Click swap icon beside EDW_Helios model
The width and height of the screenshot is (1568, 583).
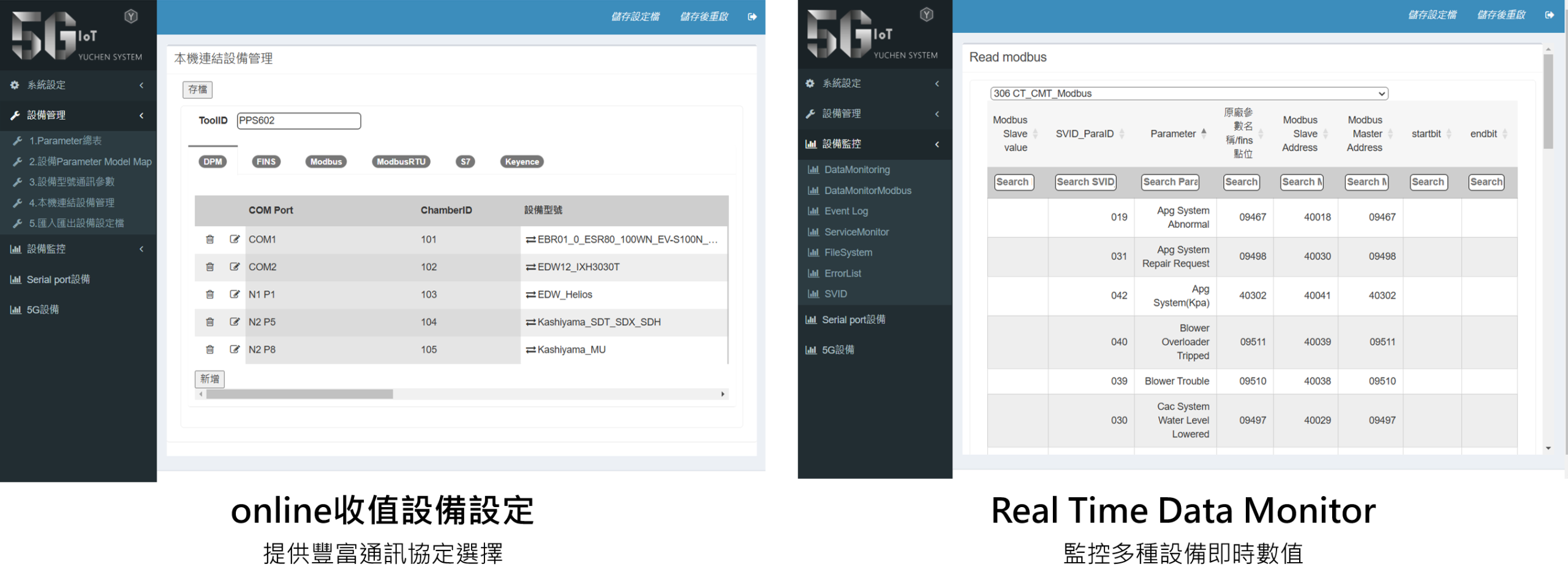coord(530,295)
